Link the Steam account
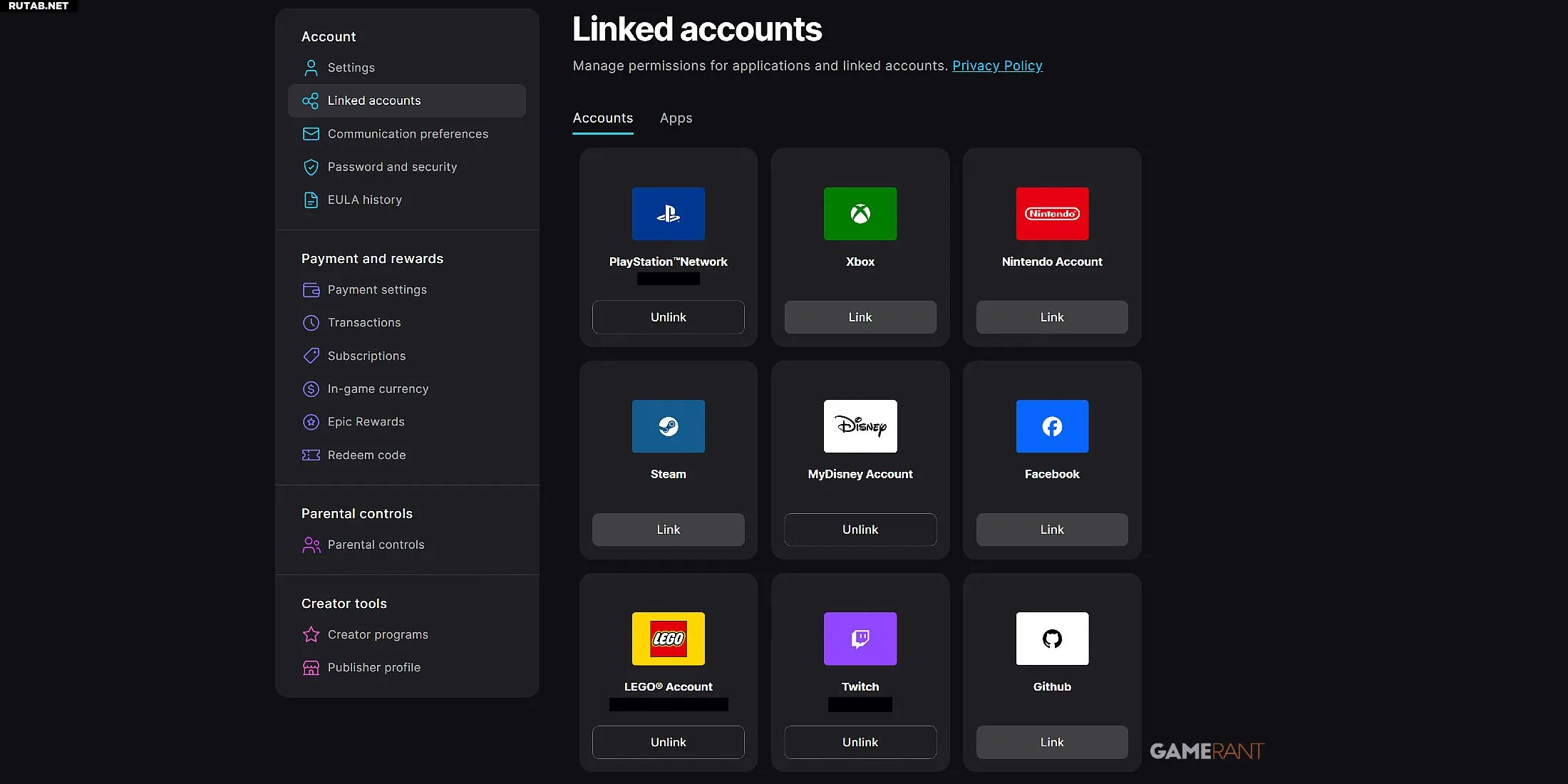Screen dimensions: 1568x784 (x=668, y=530)
